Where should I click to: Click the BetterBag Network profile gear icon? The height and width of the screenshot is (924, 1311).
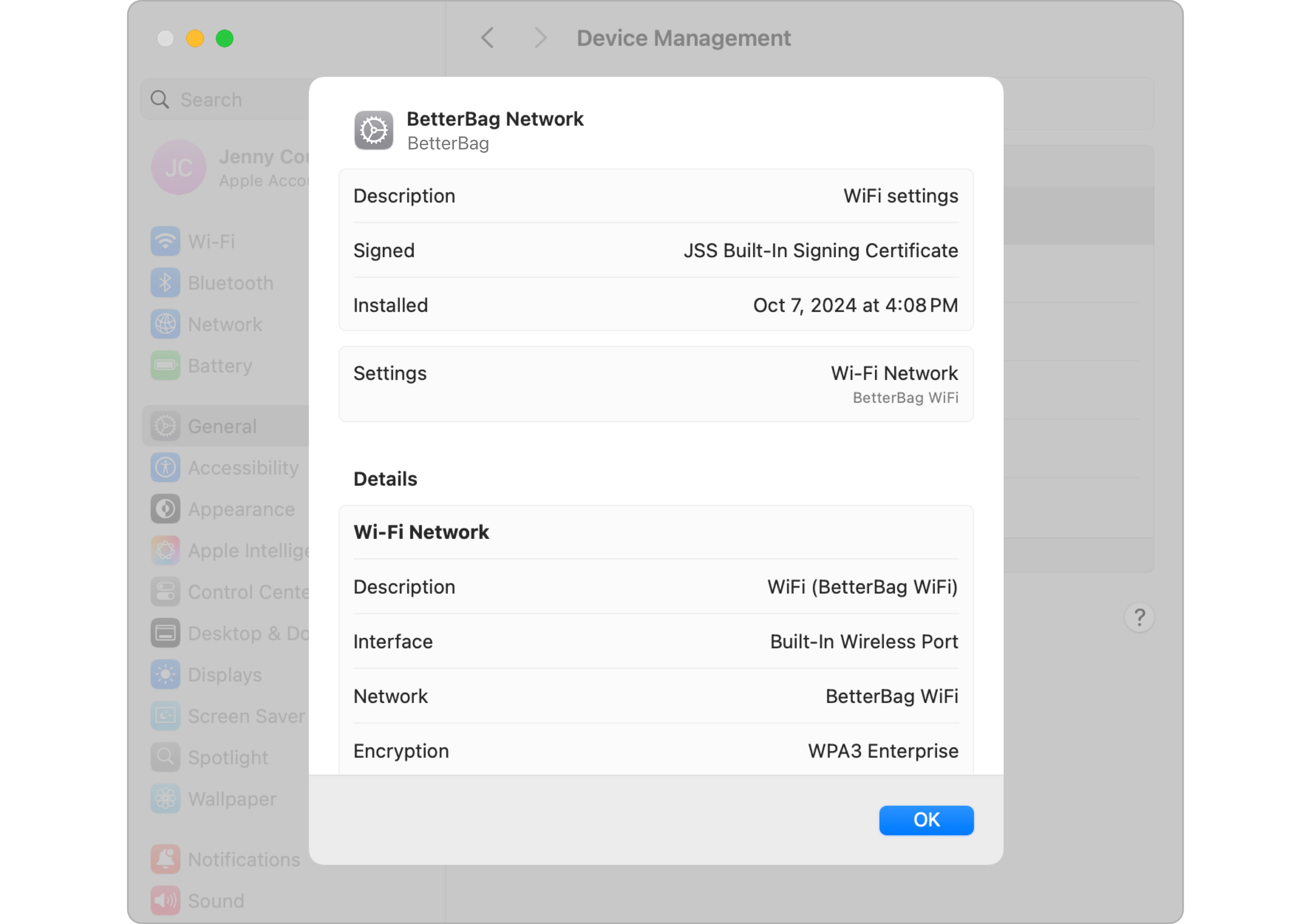click(x=374, y=130)
